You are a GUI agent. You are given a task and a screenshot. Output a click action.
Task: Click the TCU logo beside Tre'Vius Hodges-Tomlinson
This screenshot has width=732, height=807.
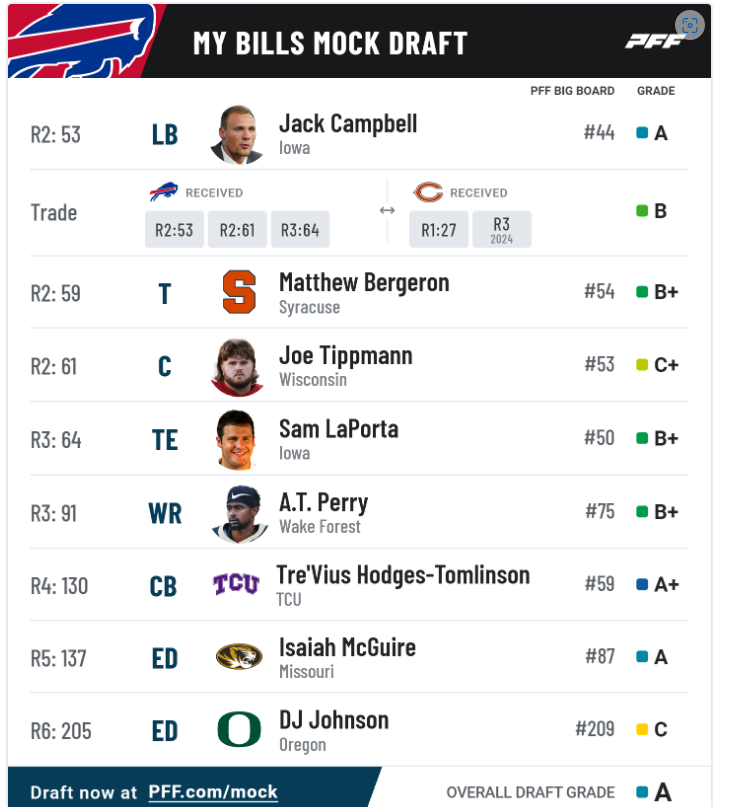[x=236, y=584]
